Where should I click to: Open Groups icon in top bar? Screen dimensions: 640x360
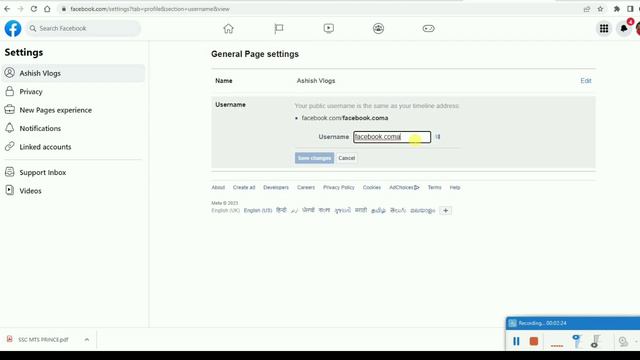[378, 29]
